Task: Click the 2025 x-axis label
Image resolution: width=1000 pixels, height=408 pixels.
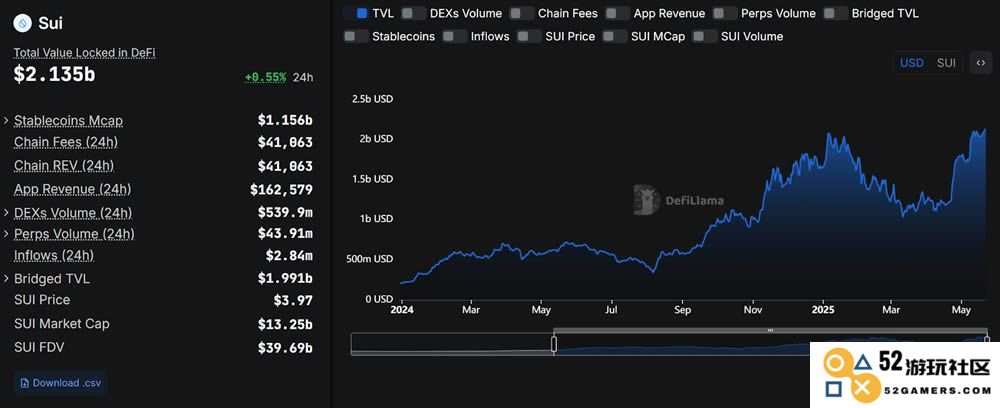Action: click(x=823, y=310)
